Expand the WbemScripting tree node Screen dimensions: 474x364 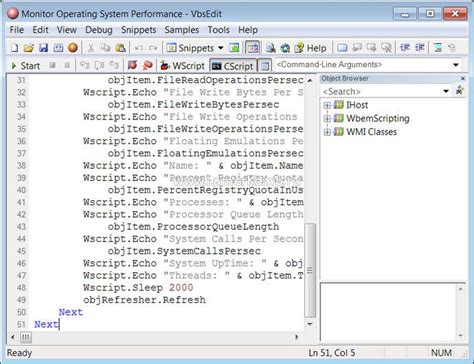327,118
